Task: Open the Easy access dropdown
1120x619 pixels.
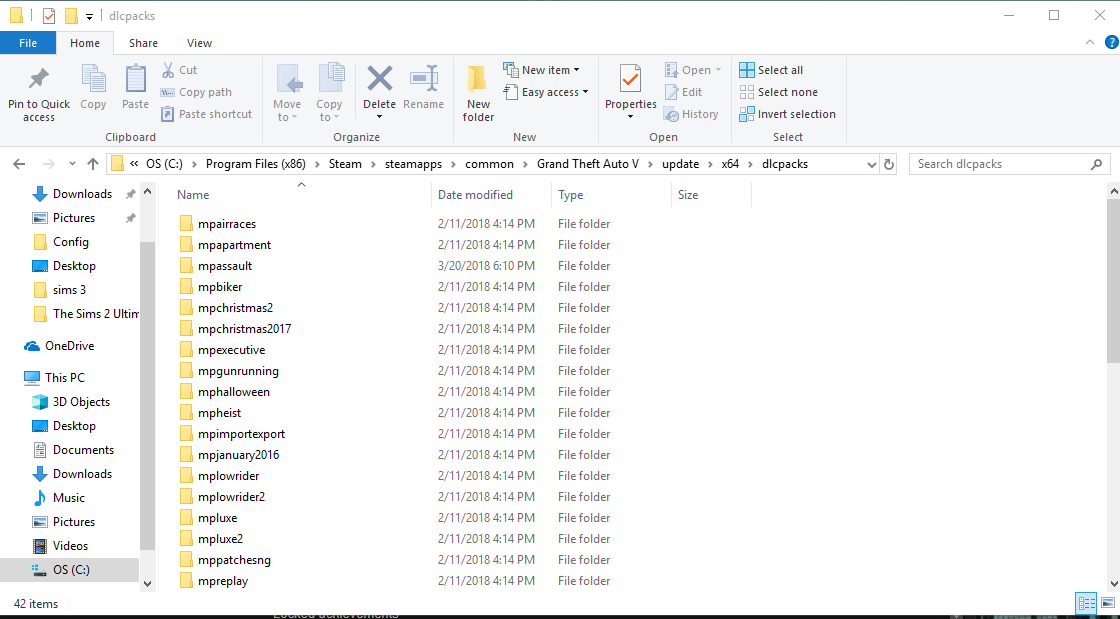Action: (546, 92)
